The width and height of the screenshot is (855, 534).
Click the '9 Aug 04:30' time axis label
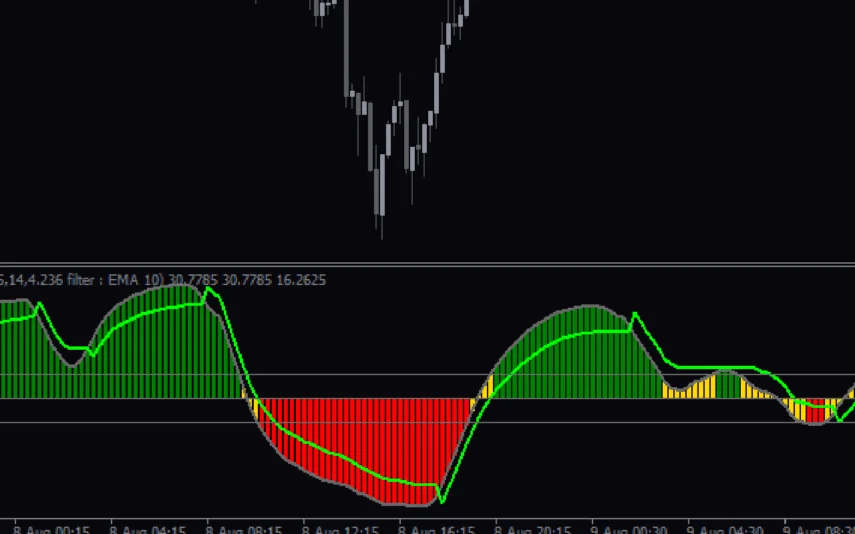coord(726,526)
